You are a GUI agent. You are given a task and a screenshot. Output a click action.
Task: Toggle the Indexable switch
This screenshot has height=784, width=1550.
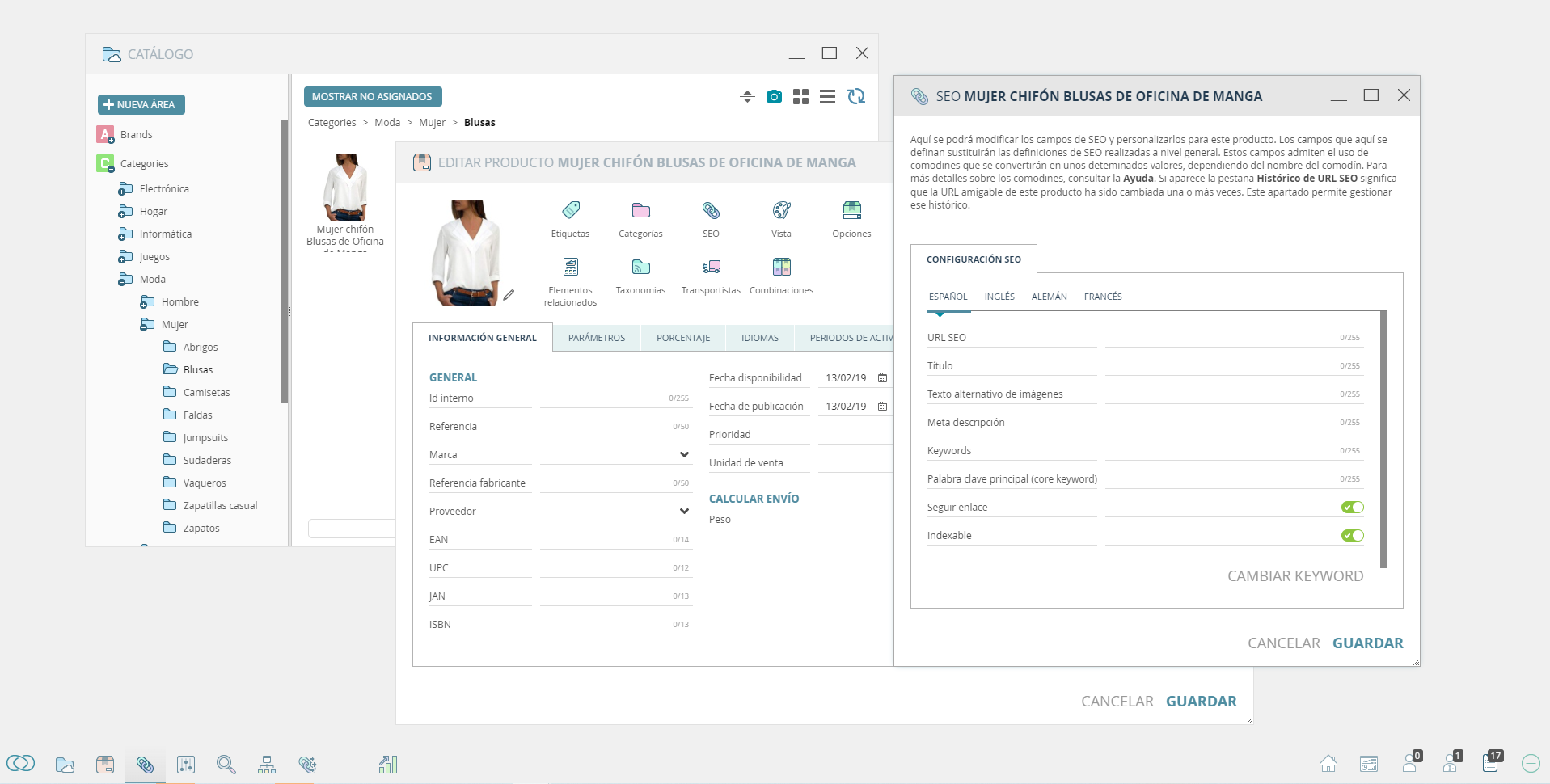tap(1352, 536)
